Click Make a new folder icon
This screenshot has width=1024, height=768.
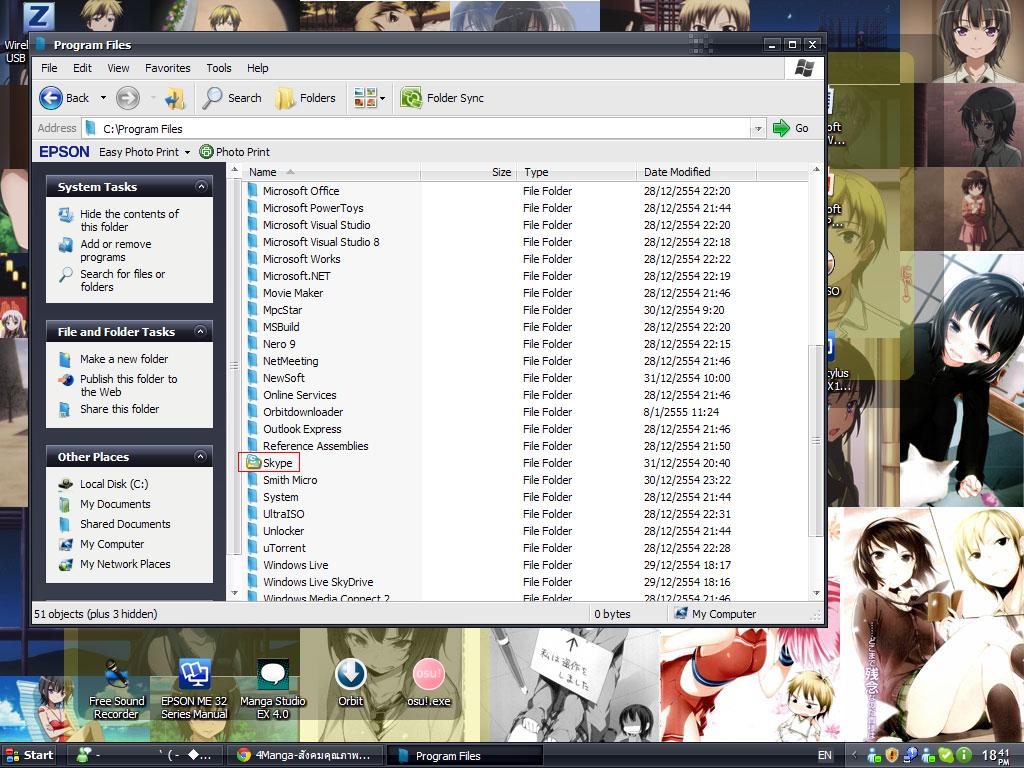coord(65,359)
